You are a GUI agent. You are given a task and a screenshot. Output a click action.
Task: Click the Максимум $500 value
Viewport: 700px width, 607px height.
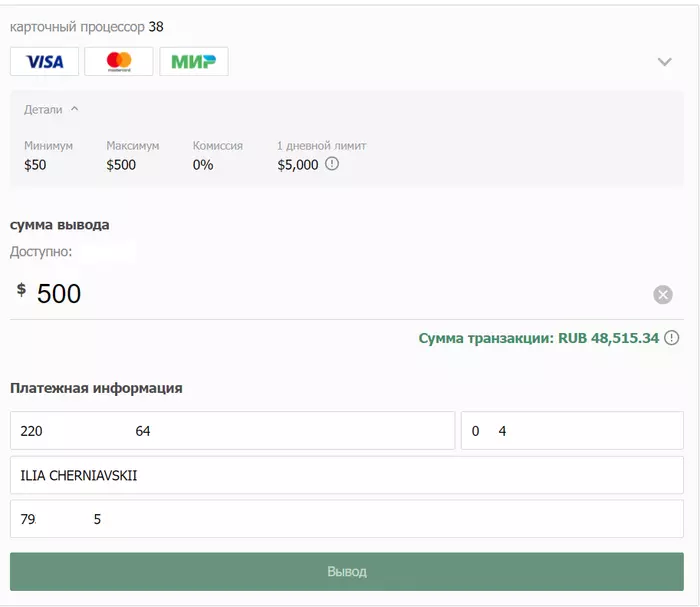pyautogui.click(x=121, y=165)
